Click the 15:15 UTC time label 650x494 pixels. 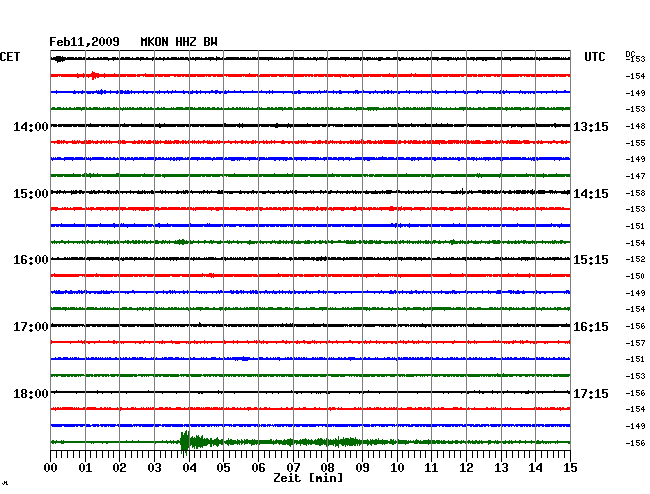[x=591, y=260]
